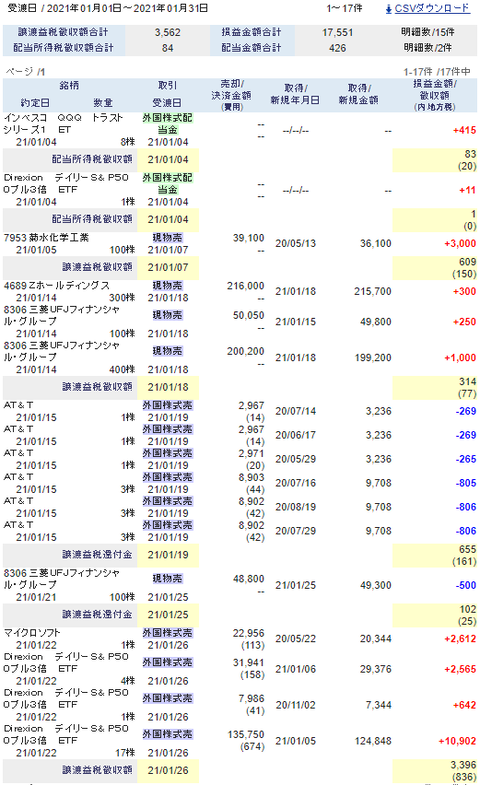The width and height of the screenshot is (480, 785).
Task: Select the sale amount 216,000
Action: (245, 286)
